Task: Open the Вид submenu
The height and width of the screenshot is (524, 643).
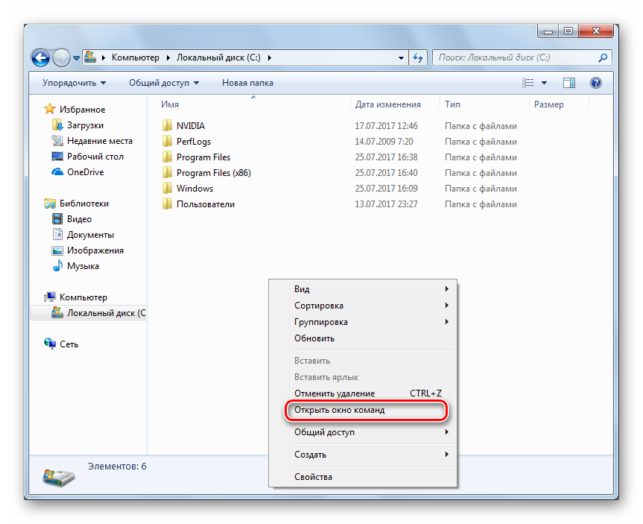Action: pyautogui.click(x=363, y=289)
